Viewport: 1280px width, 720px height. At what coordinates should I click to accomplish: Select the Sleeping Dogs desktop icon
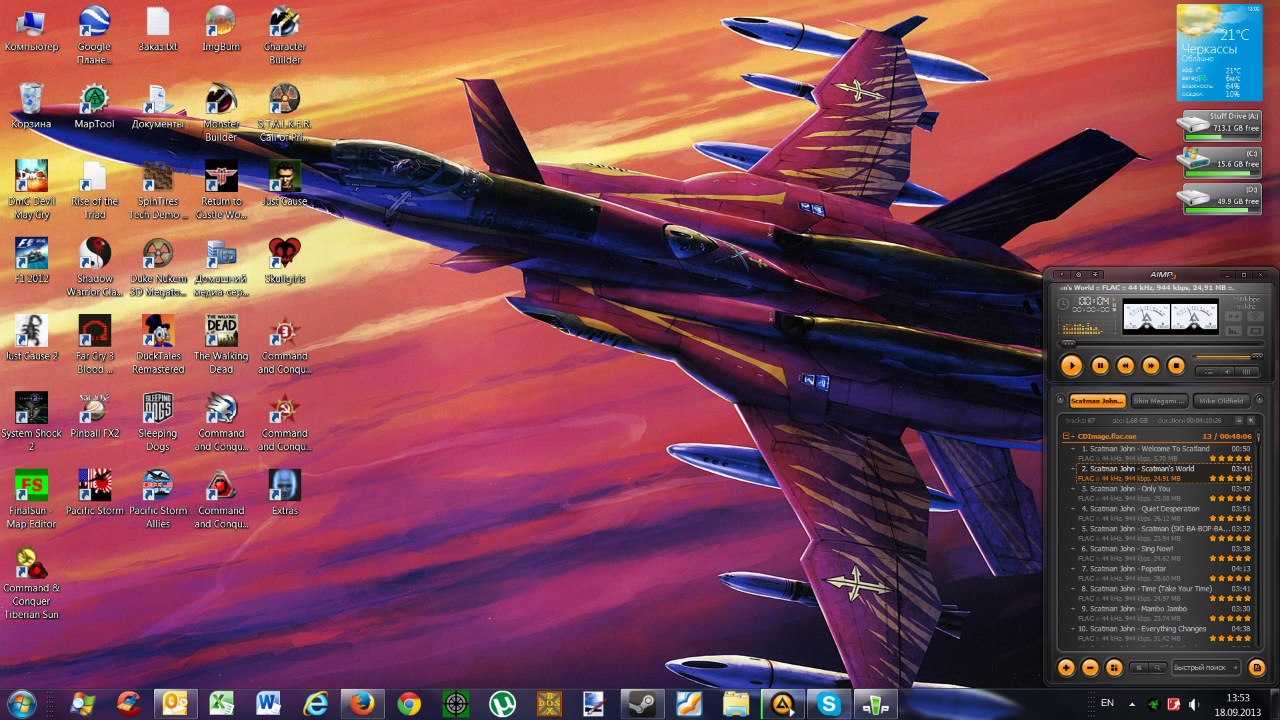point(158,422)
